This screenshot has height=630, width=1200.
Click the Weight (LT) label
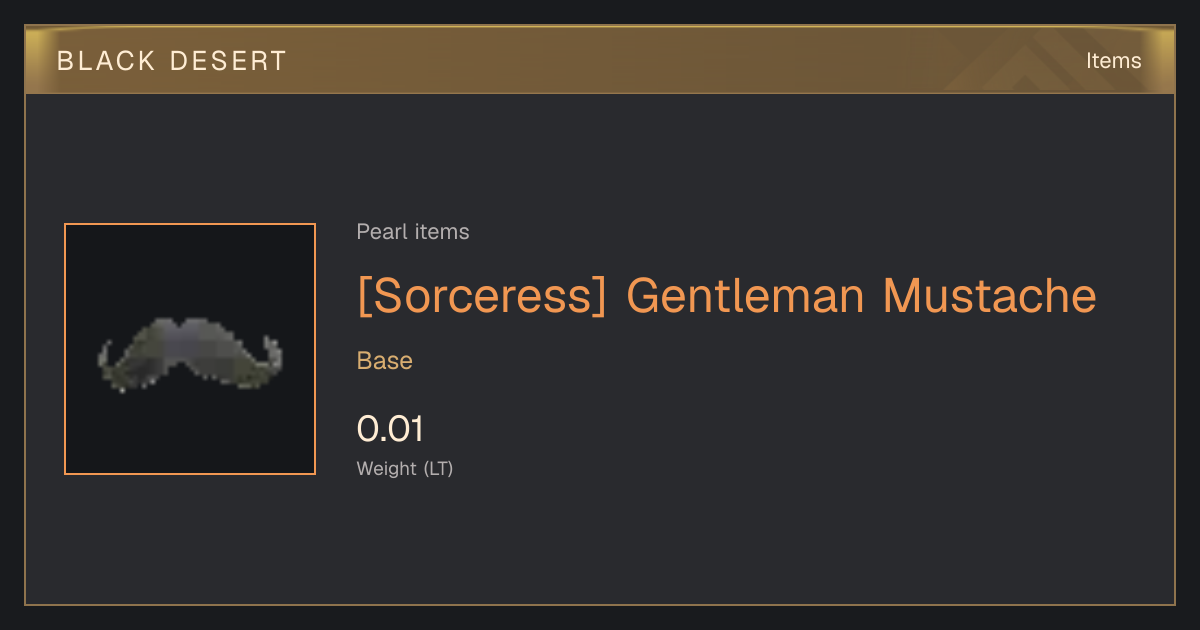click(x=405, y=468)
